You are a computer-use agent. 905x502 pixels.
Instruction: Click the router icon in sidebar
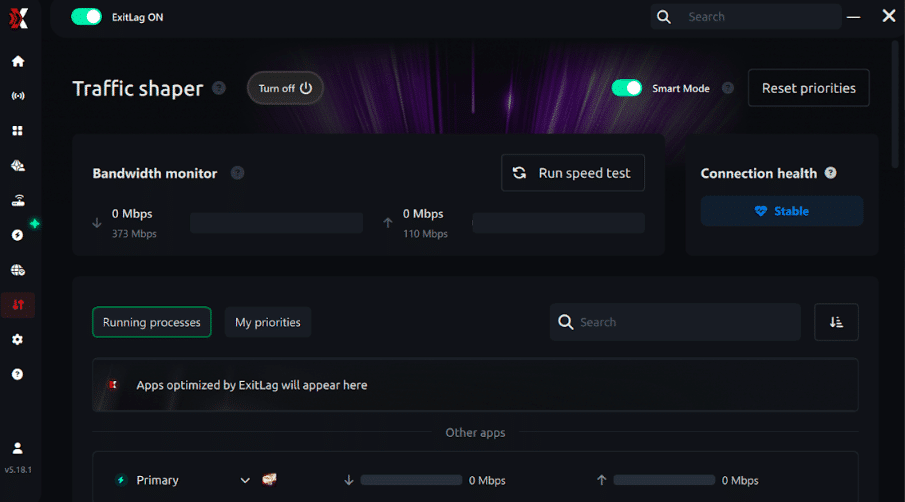pos(17,200)
